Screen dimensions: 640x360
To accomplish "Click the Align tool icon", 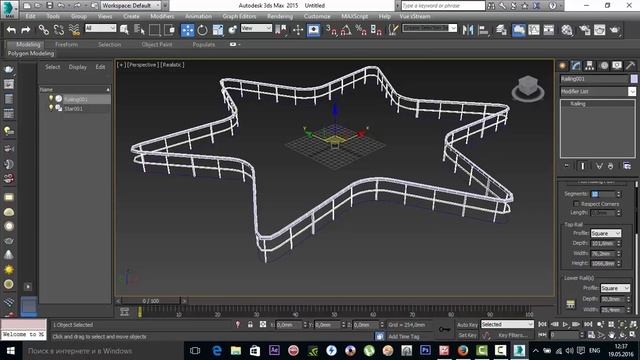I will click(x=484, y=30).
